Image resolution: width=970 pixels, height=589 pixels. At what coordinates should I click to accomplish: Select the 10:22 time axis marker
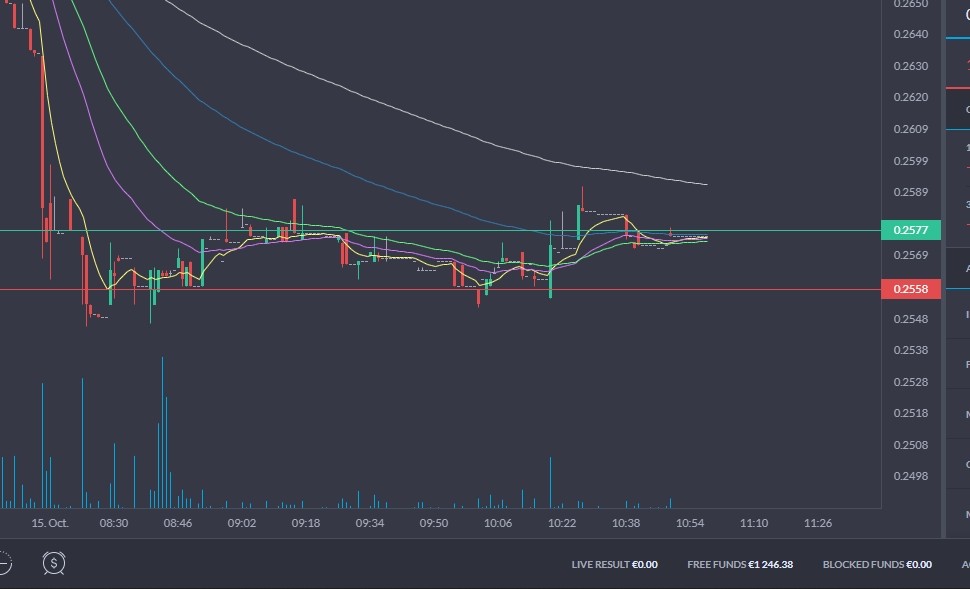(x=562, y=523)
